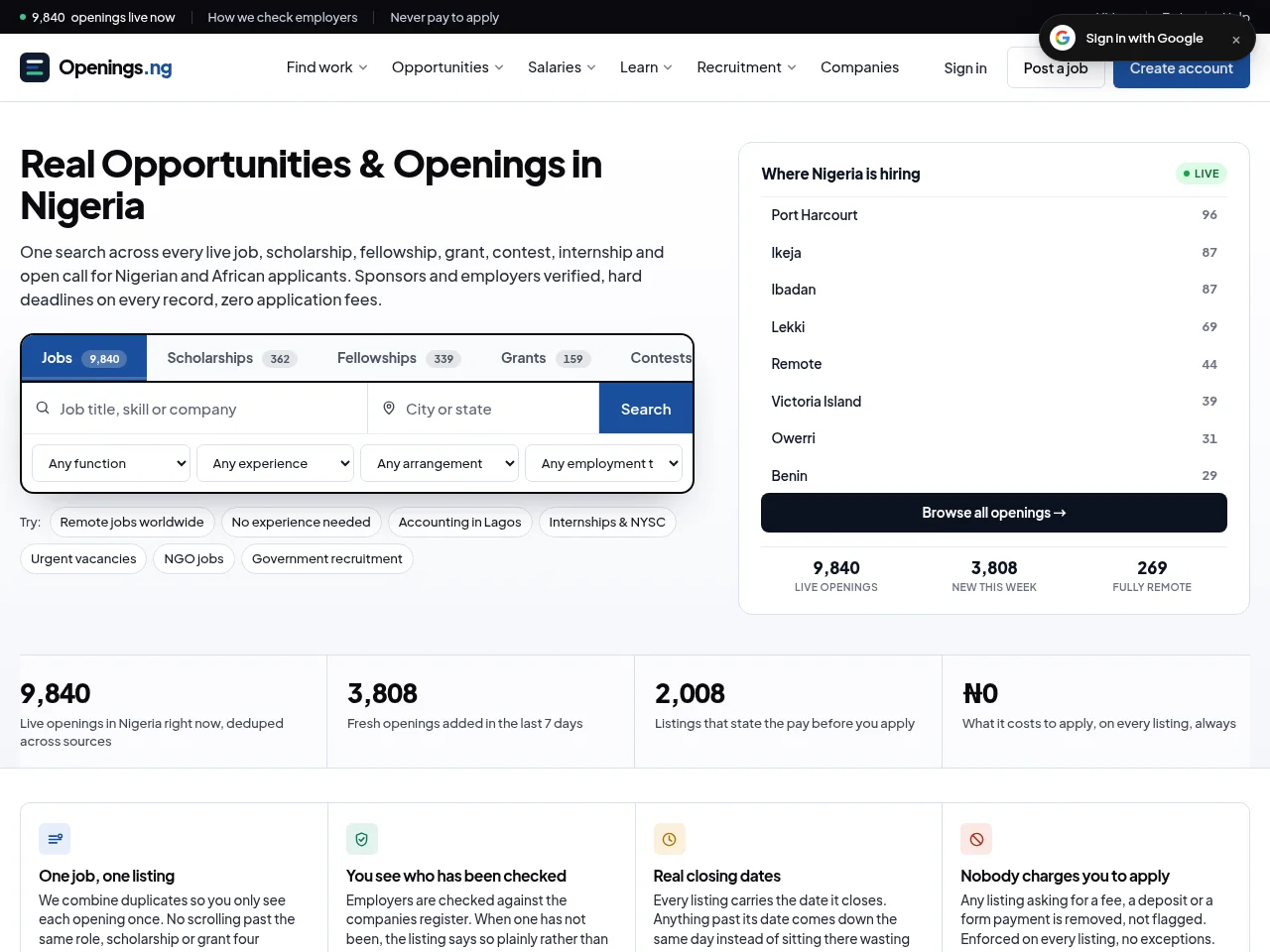Viewport: 1270px width, 952px height.
Task: Open Victoria Island hiring row
Action: 994,402
